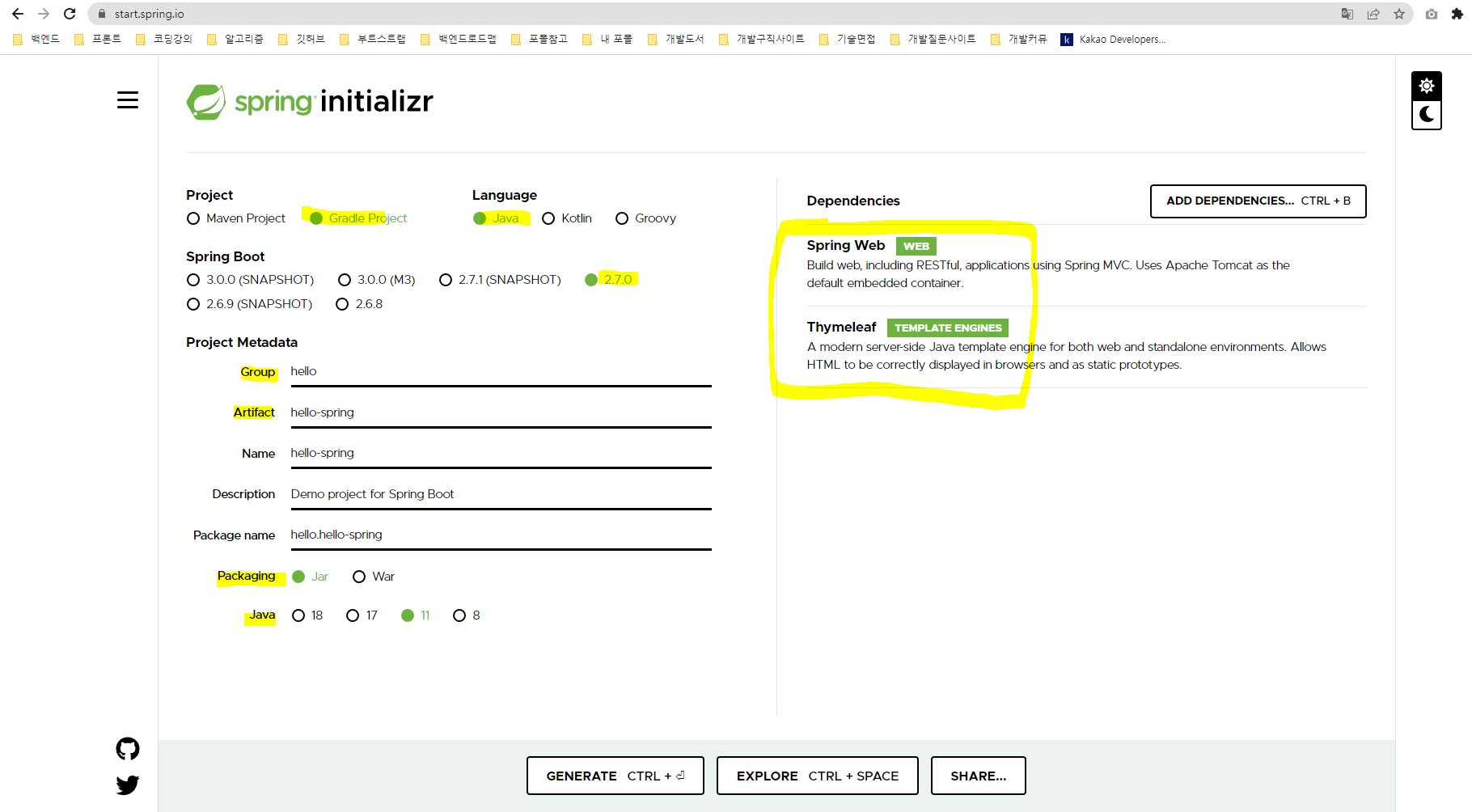Go back with browser back arrow
Viewport: 1472px width, 812px height.
tap(18, 14)
